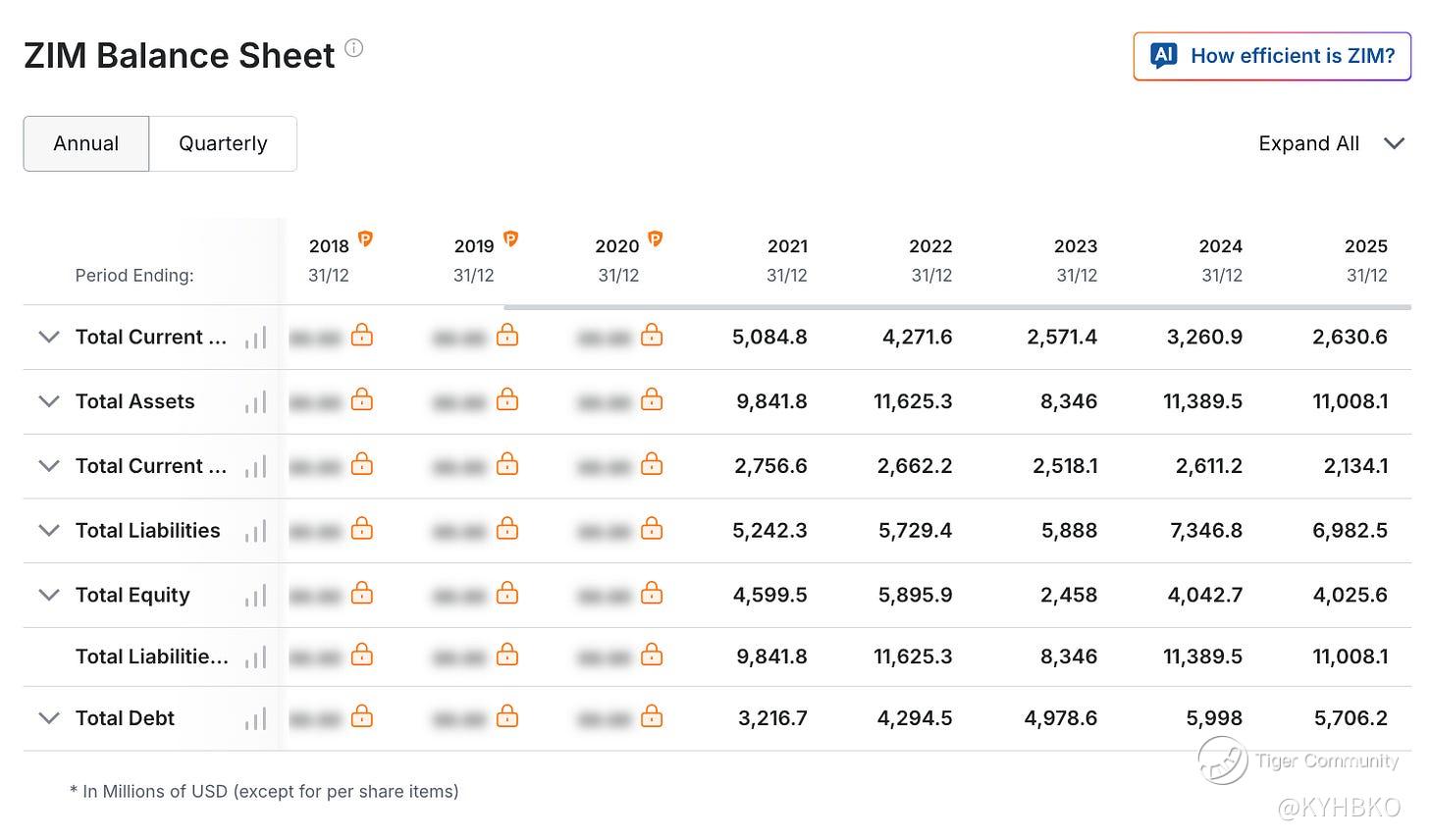The height and width of the screenshot is (840, 1429).
Task: Click the Expand All dropdown
Action: [x=1331, y=143]
